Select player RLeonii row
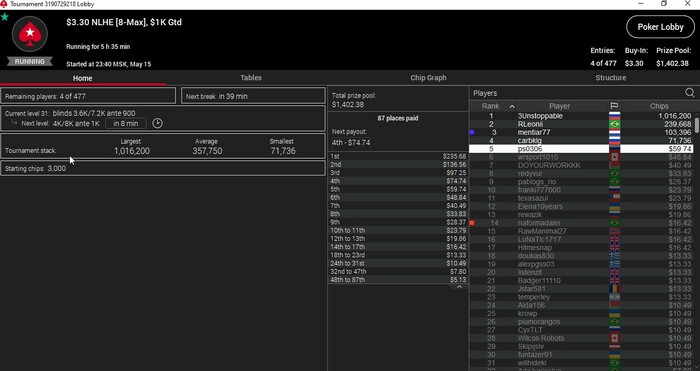 (581, 124)
